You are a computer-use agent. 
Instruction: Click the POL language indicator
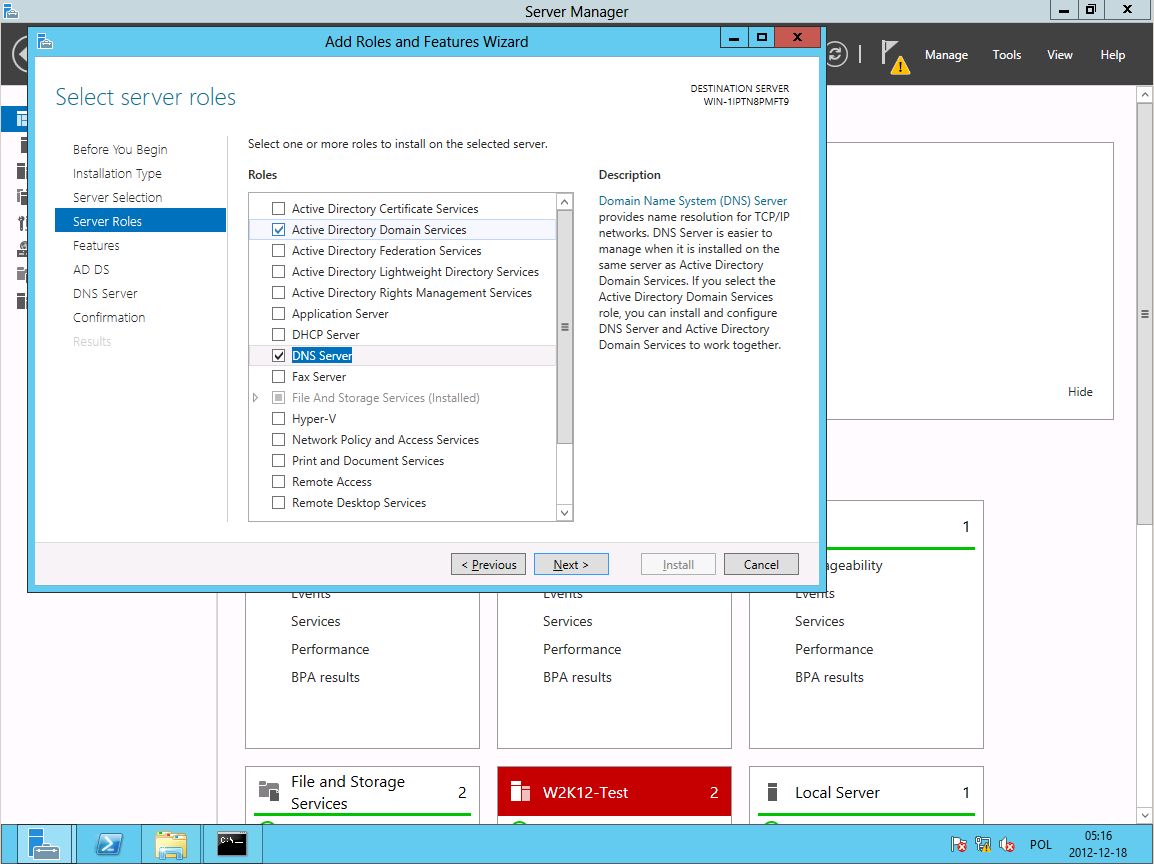1040,844
